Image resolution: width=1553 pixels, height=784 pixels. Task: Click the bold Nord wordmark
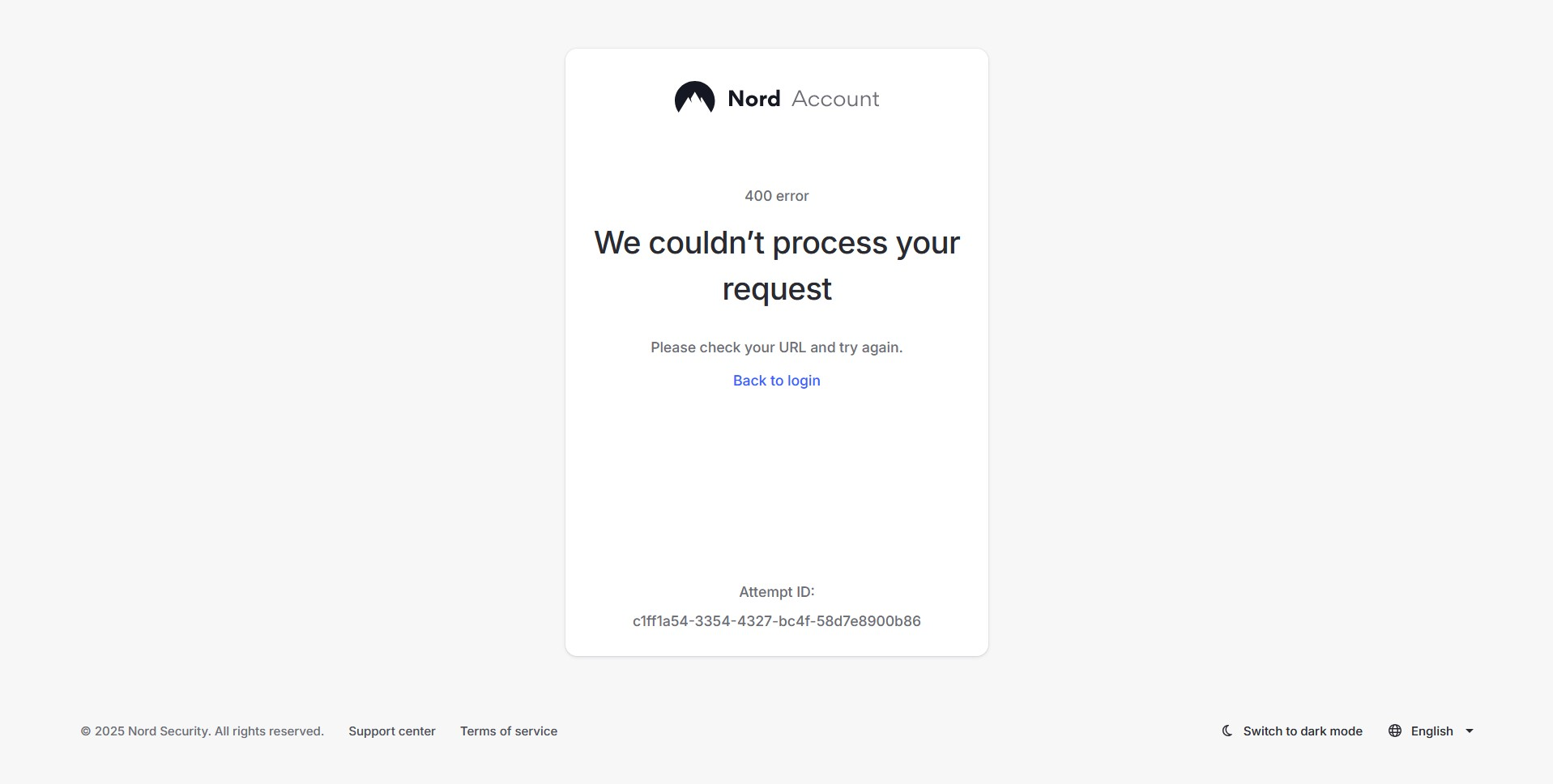tap(753, 99)
